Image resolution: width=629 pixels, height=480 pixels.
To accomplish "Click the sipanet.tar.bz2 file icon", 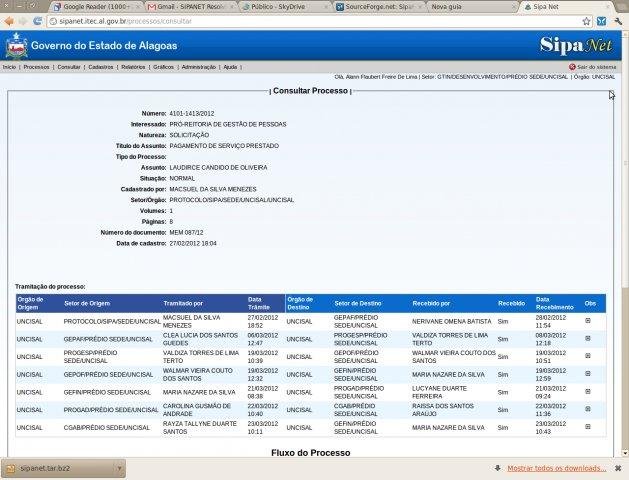I will [x=11, y=468].
